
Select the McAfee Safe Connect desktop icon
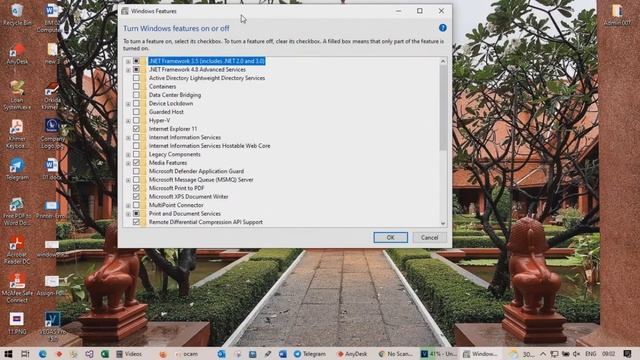point(17,289)
